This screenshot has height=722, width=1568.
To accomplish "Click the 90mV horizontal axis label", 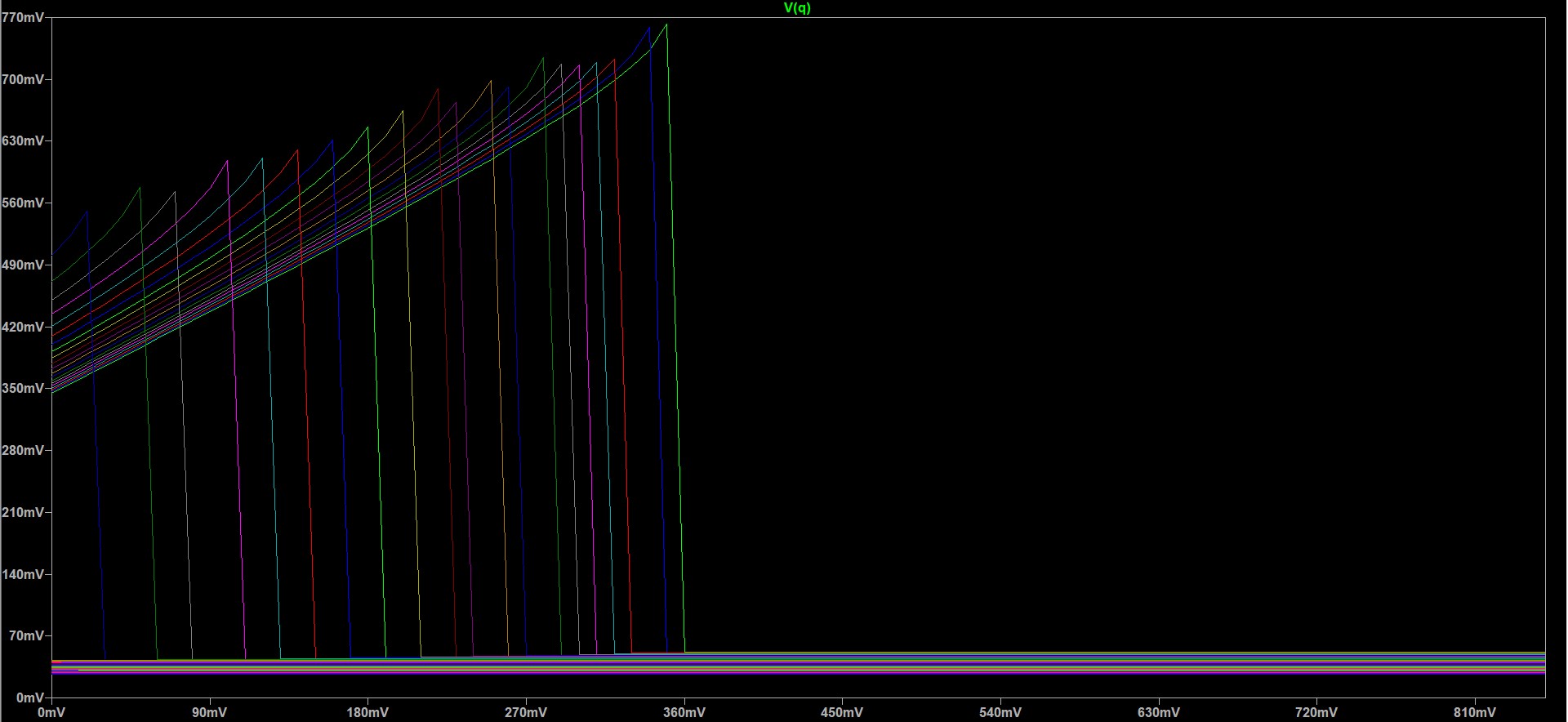I will coord(210,712).
